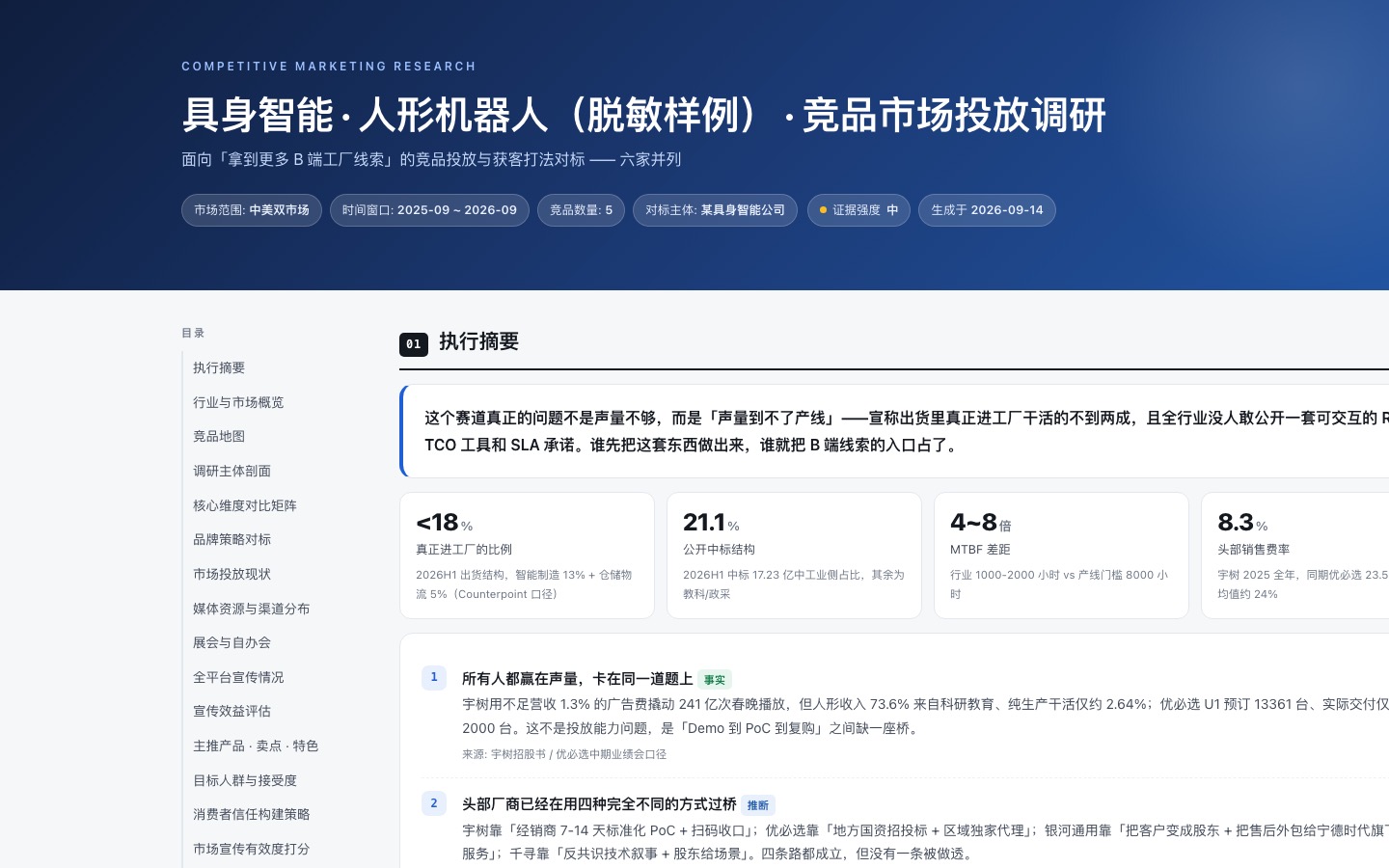Click heading 所有人都赢在声量，卡在同一道题上
This screenshot has height=868, width=1389.
point(577,679)
